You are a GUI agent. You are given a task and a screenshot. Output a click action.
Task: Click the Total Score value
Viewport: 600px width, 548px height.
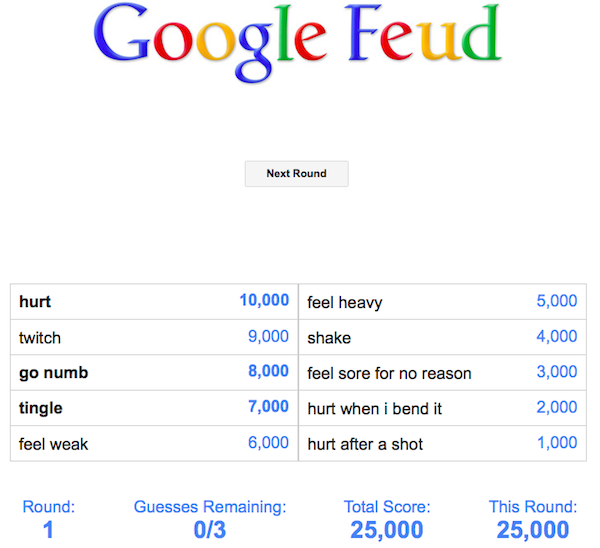(x=387, y=529)
